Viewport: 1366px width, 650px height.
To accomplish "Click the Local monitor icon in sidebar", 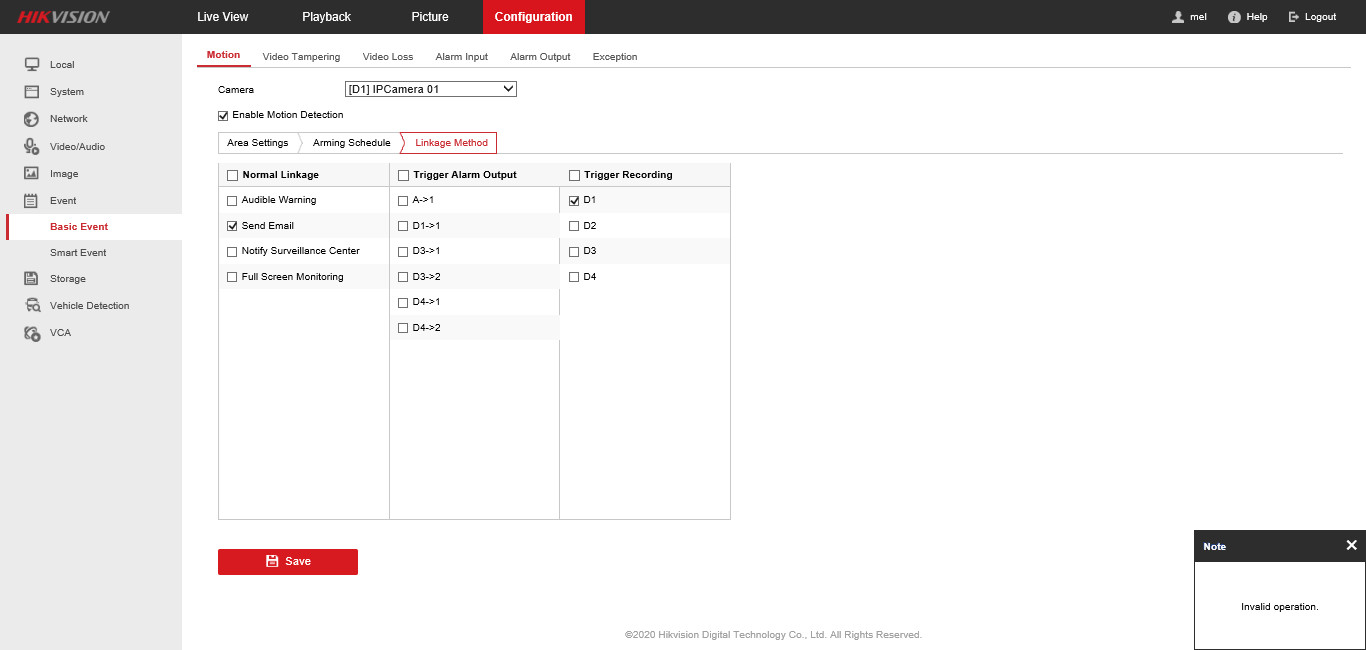I will [32, 65].
